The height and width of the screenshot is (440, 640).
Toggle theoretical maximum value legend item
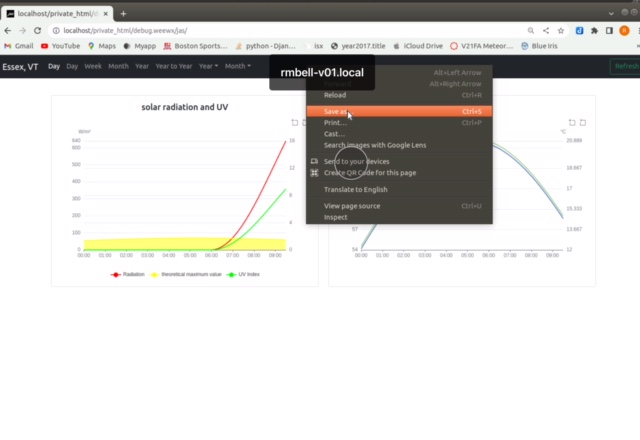[x=186, y=273]
